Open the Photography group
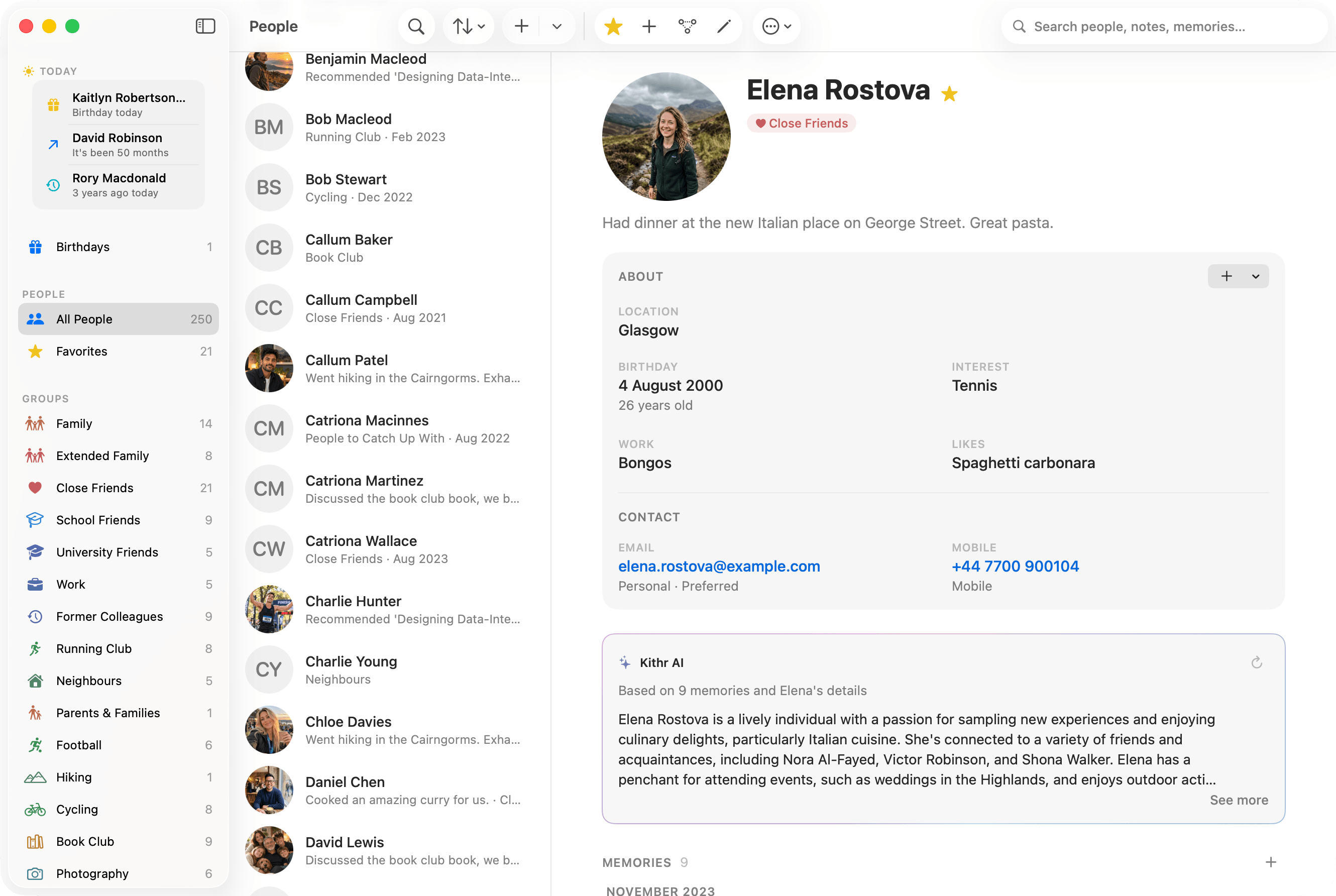This screenshot has width=1336, height=896. tap(119, 873)
